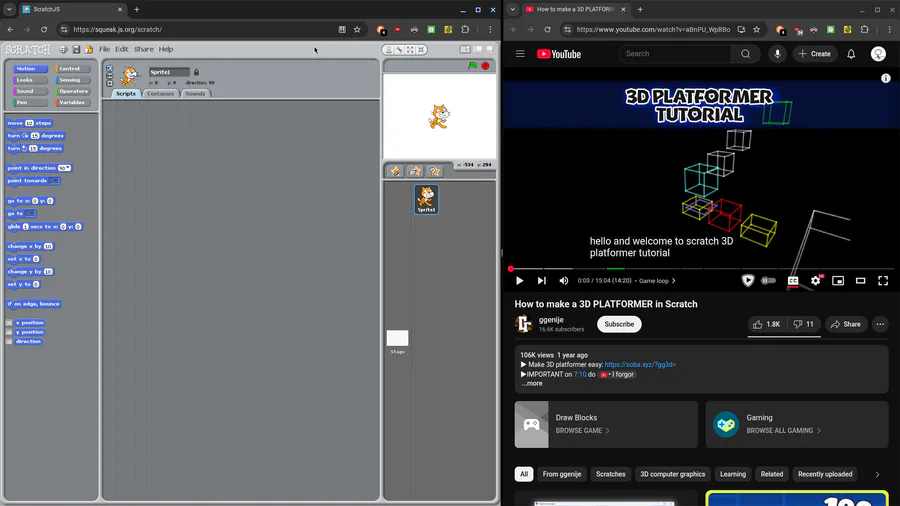Set sprite rotation style to left-right flip

(x=110, y=76)
